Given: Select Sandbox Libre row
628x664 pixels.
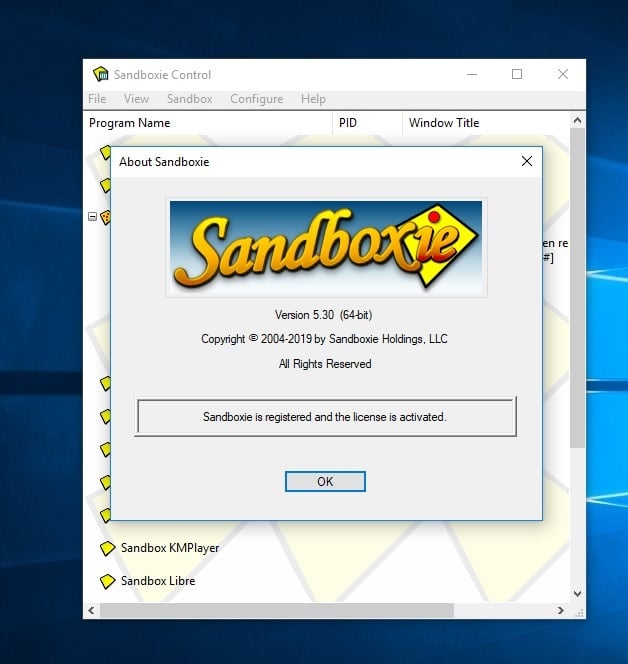Looking at the screenshot, I should point(158,581).
